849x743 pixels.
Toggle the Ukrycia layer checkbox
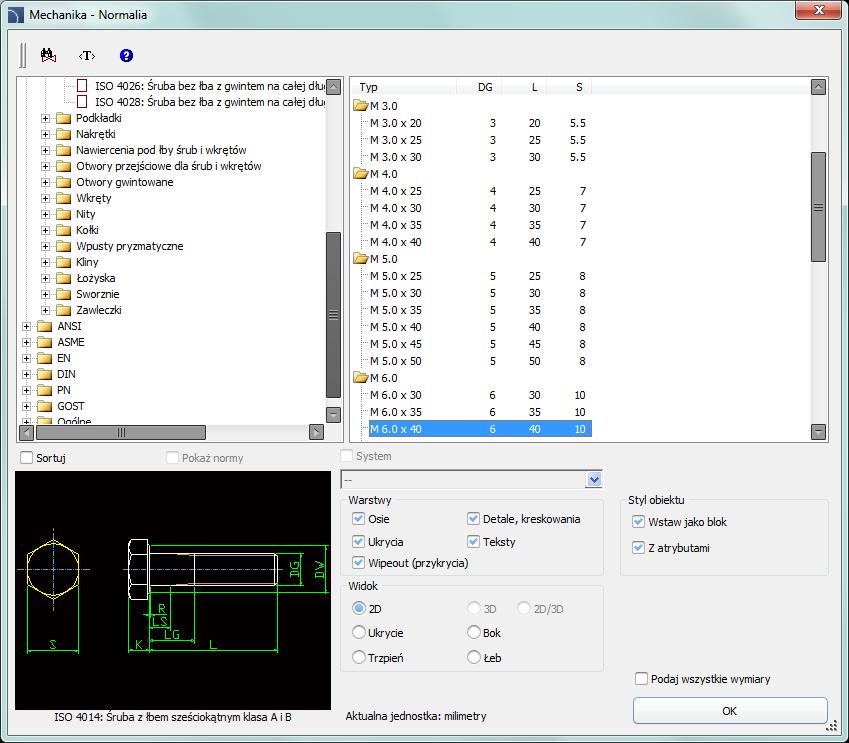click(x=358, y=541)
